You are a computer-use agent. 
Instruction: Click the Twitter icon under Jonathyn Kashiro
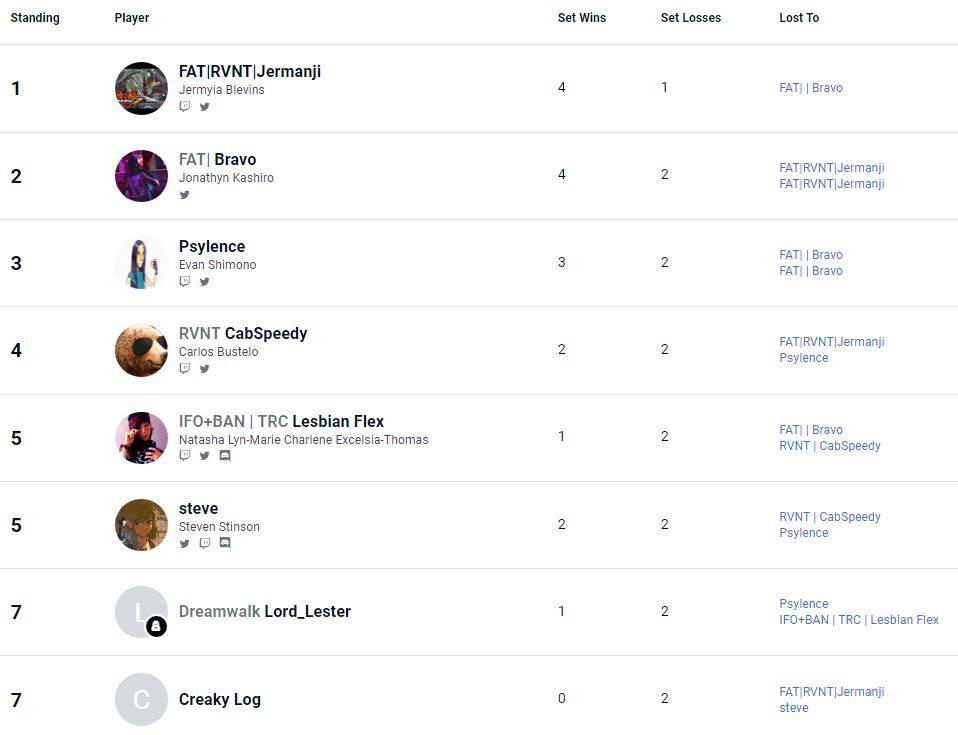click(185, 194)
